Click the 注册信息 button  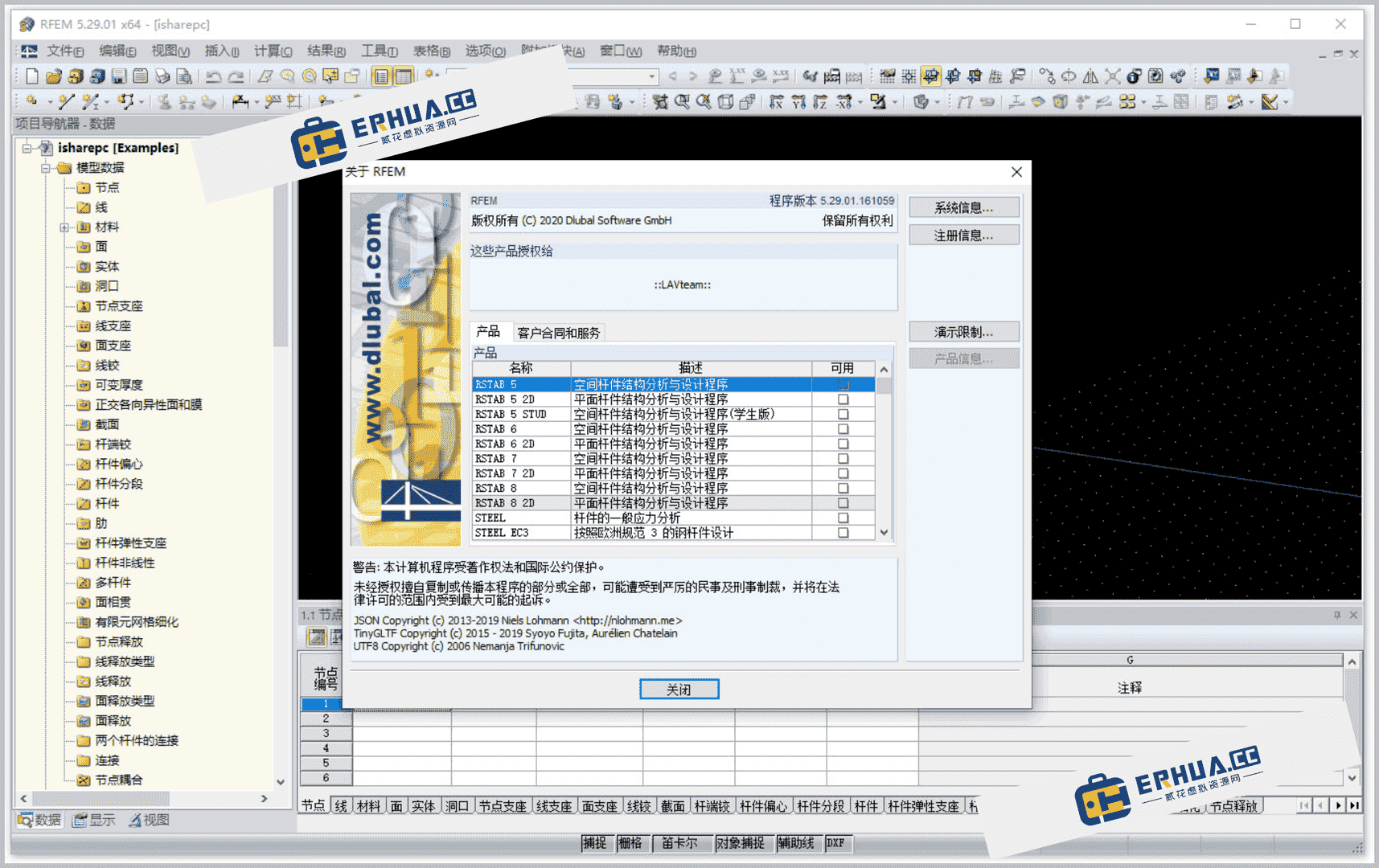[x=964, y=235]
